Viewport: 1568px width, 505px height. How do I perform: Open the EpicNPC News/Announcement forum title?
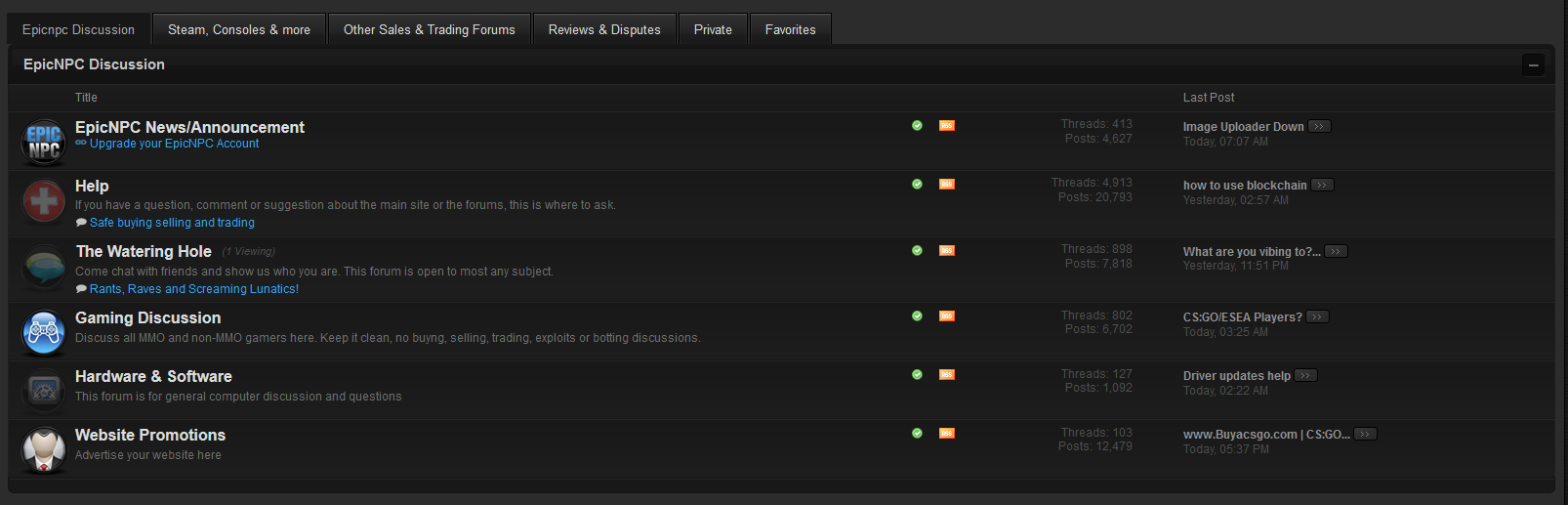pyautogui.click(x=189, y=127)
